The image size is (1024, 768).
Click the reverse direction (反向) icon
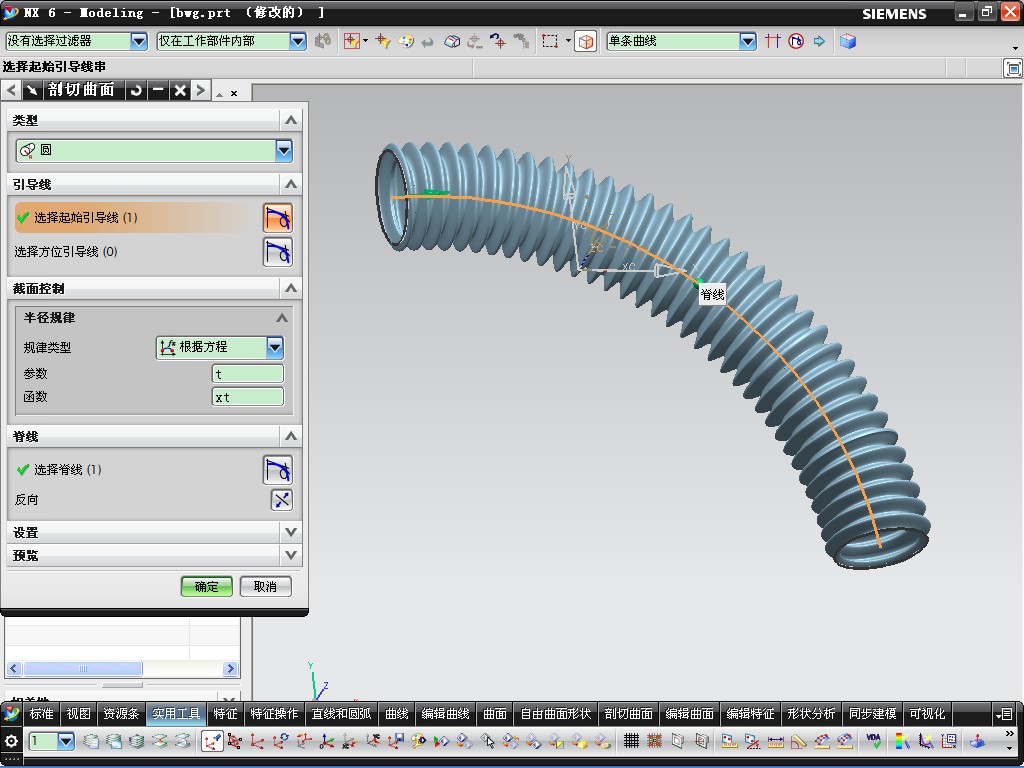tap(281, 500)
